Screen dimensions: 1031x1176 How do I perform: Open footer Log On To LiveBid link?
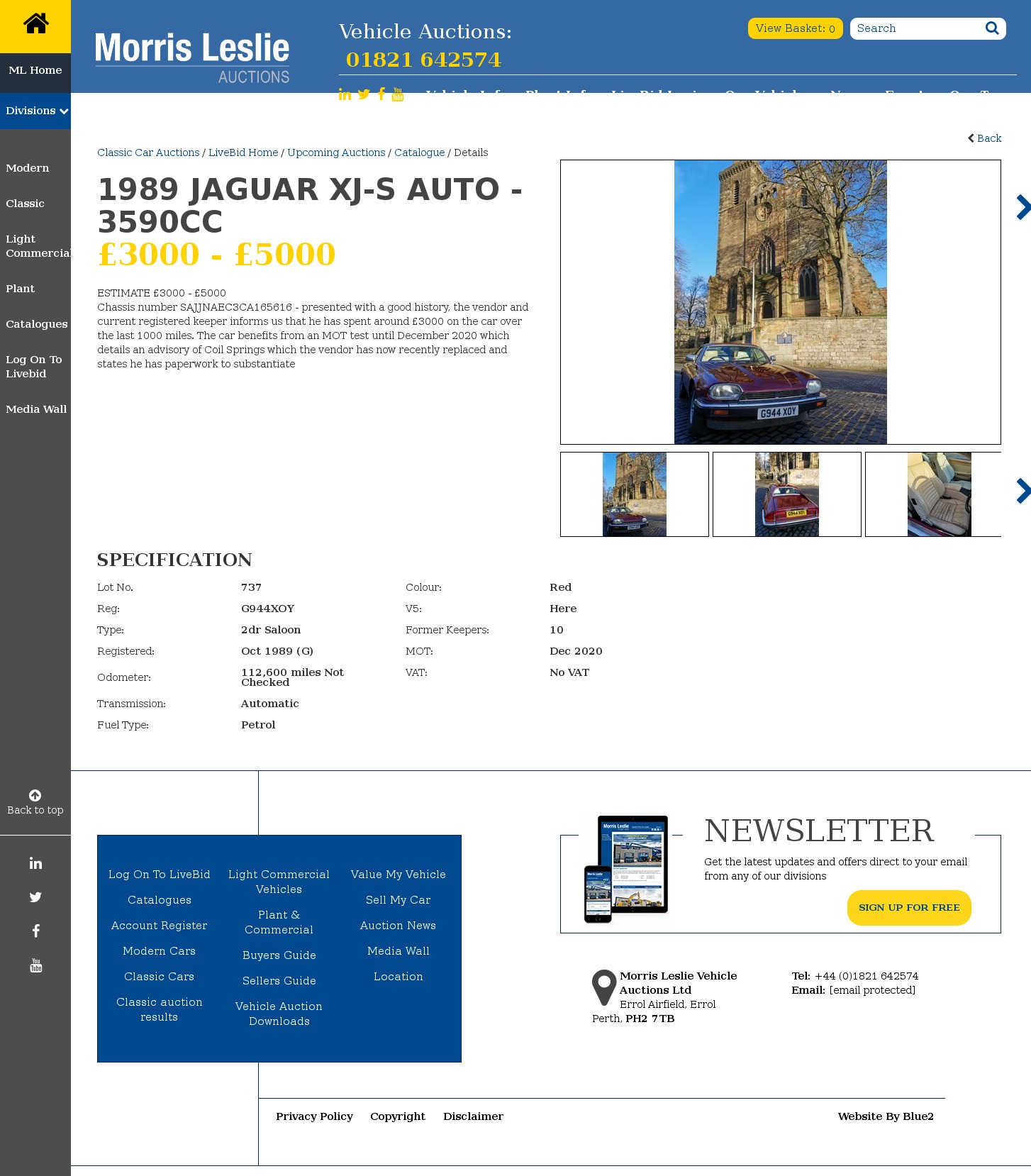[160, 875]
